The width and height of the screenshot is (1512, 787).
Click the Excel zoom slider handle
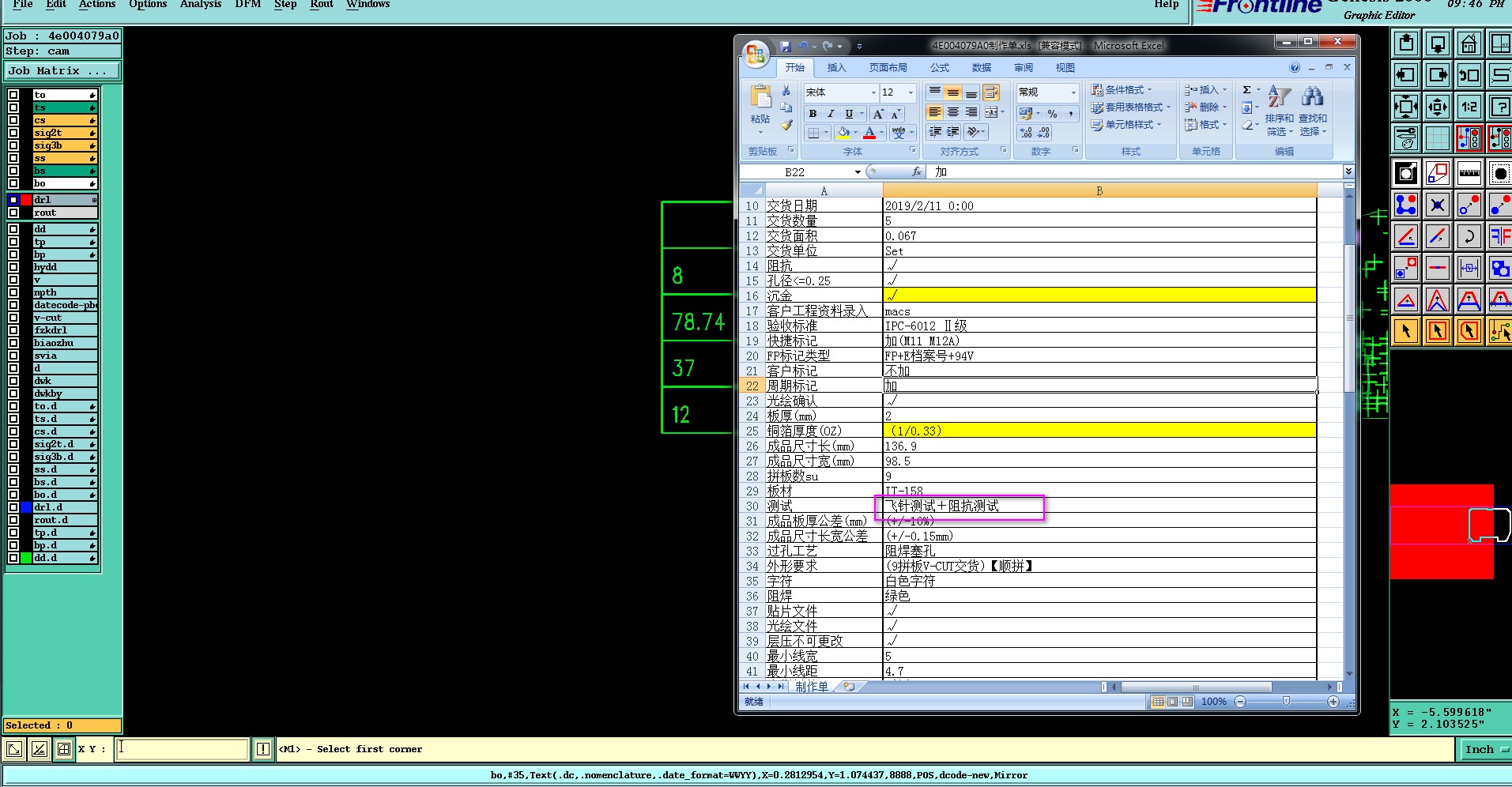[1287, 702]
